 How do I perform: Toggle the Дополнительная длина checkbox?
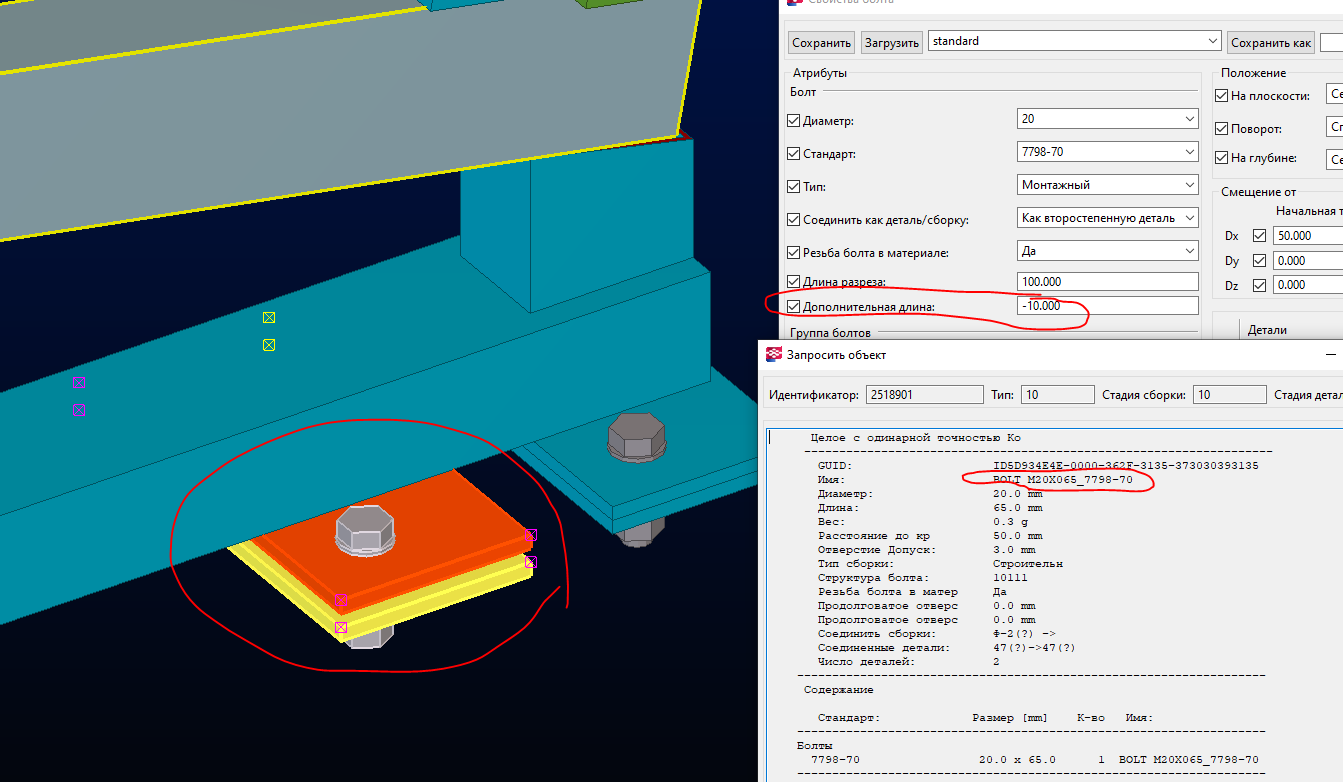[x=794, y=307]
